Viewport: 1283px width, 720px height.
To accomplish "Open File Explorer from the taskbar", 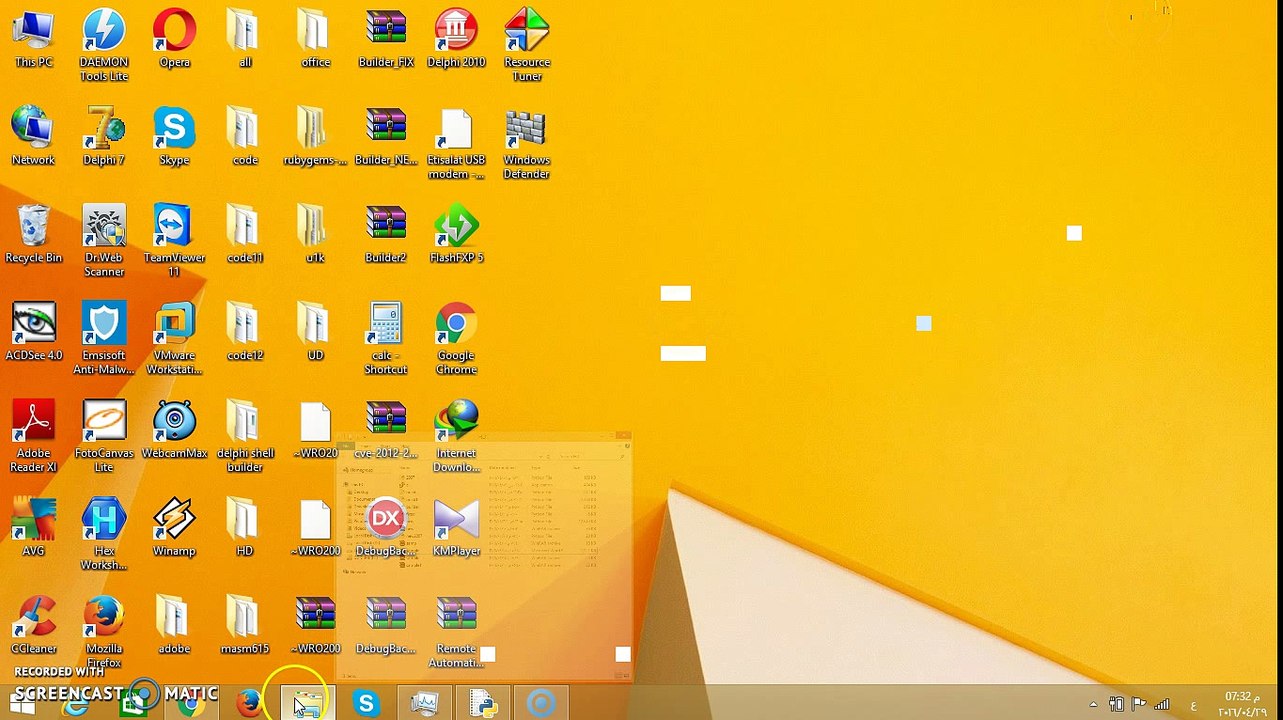I will click(307, 703).
